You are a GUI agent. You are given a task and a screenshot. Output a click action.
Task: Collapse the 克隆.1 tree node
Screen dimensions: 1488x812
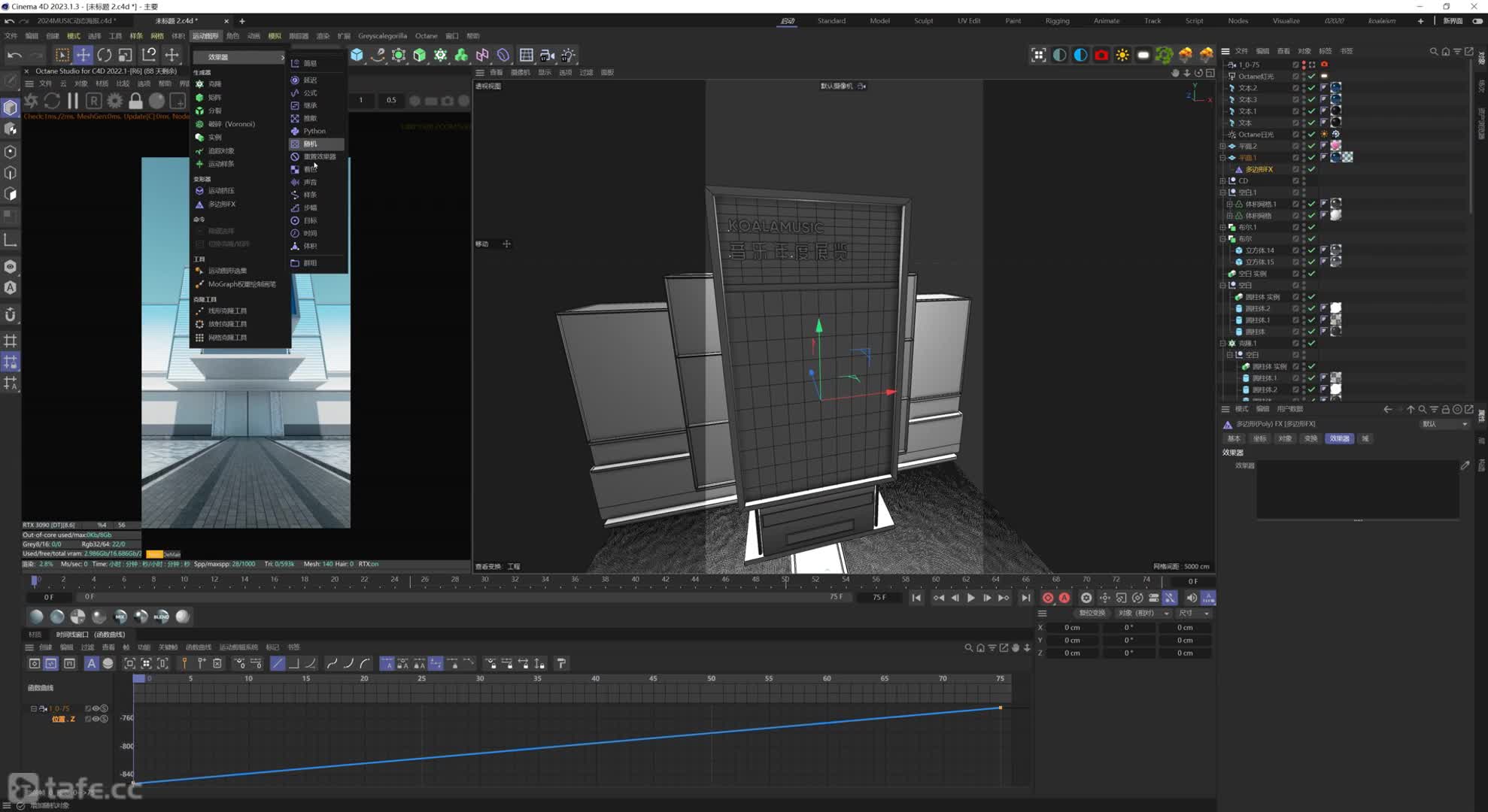click(x=1222, y=343)
